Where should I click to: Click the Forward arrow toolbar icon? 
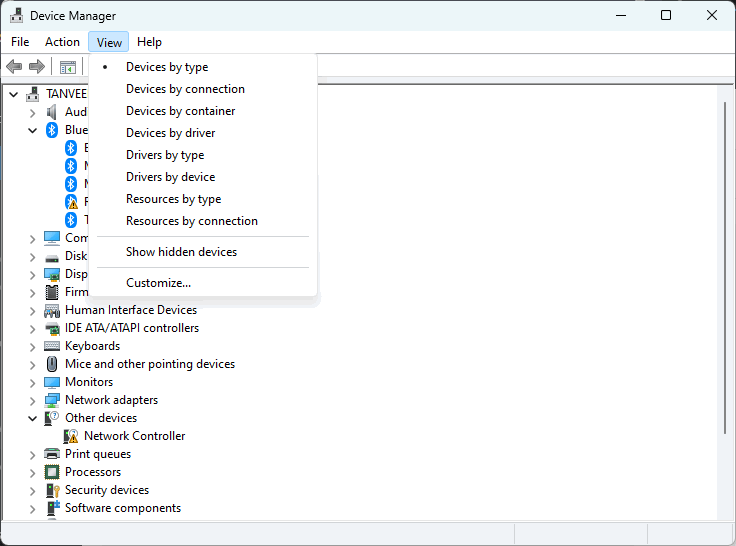click(37, 67)
